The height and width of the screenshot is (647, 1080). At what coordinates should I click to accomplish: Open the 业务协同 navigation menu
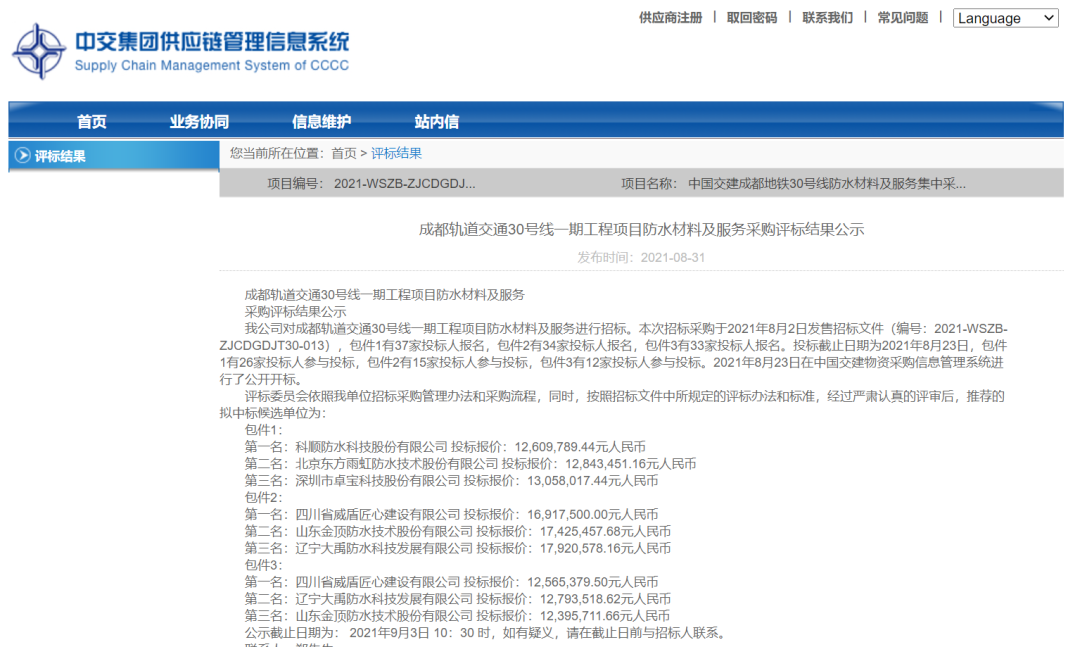point(199,122)
